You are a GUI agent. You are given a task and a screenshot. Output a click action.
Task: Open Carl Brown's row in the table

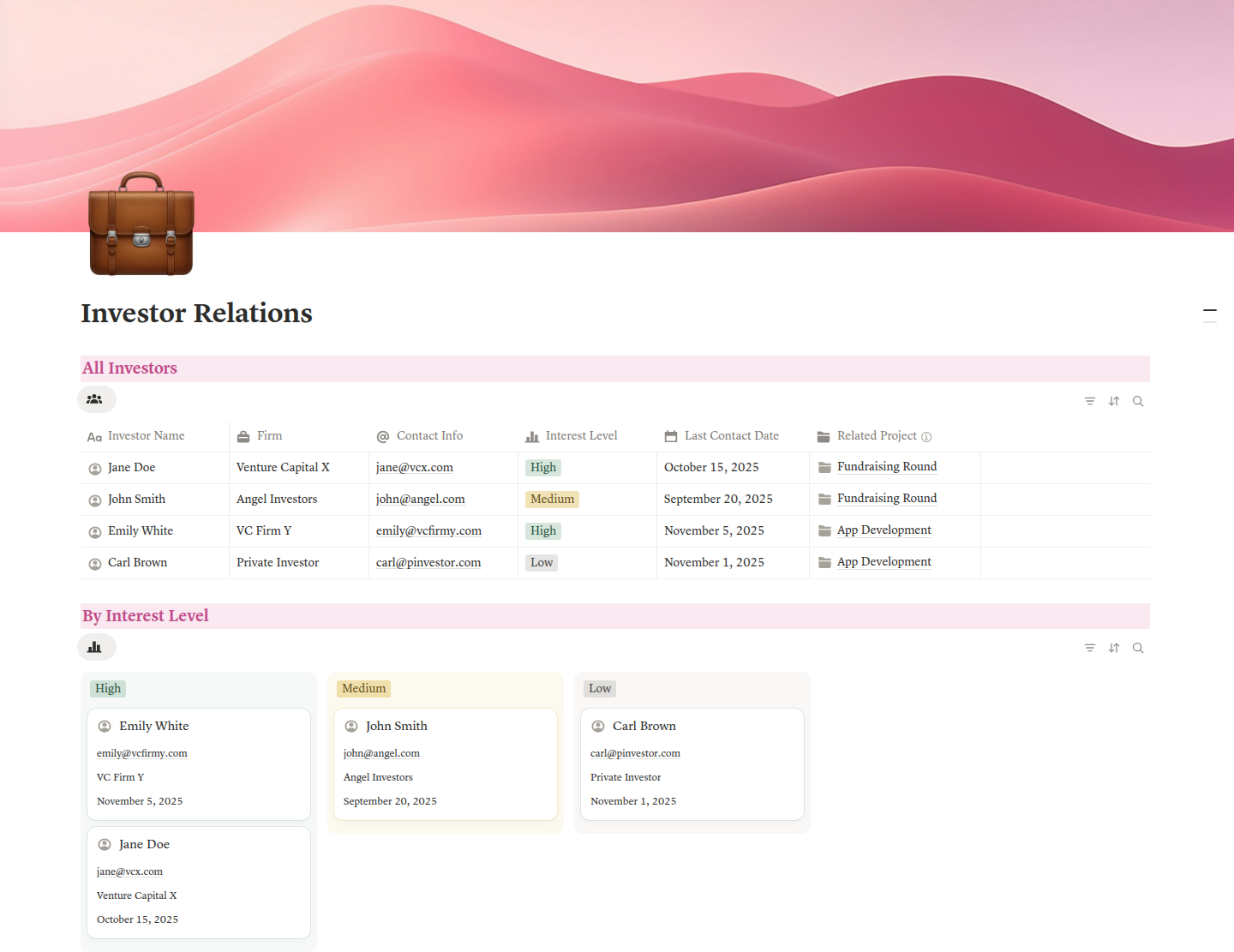click(x=138, y=563)
